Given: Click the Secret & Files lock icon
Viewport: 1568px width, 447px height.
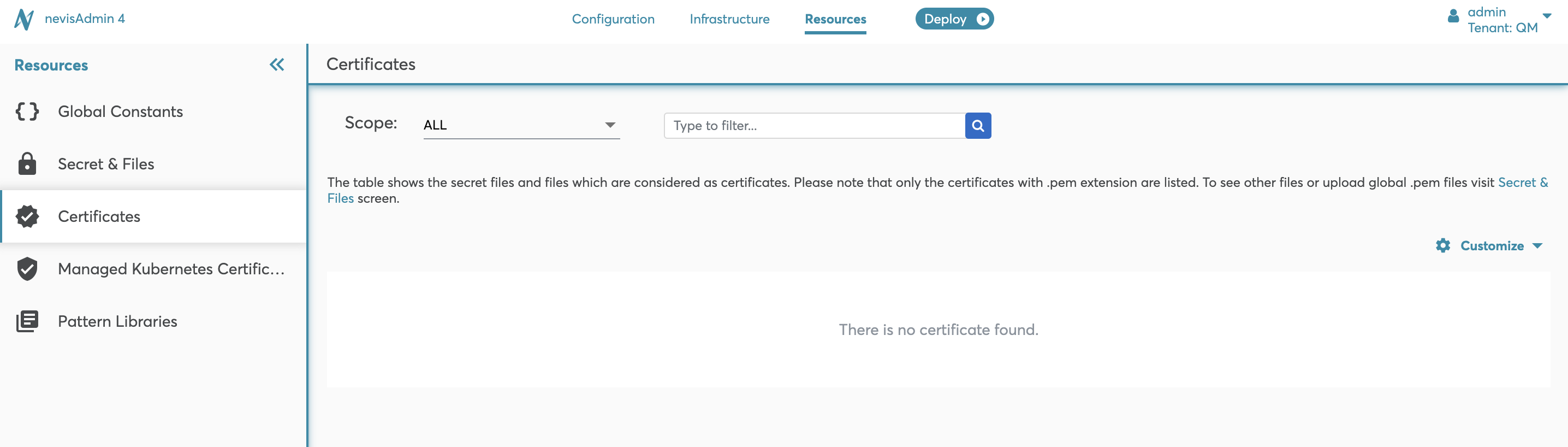Looking at the screenshot, I should 27,164.
